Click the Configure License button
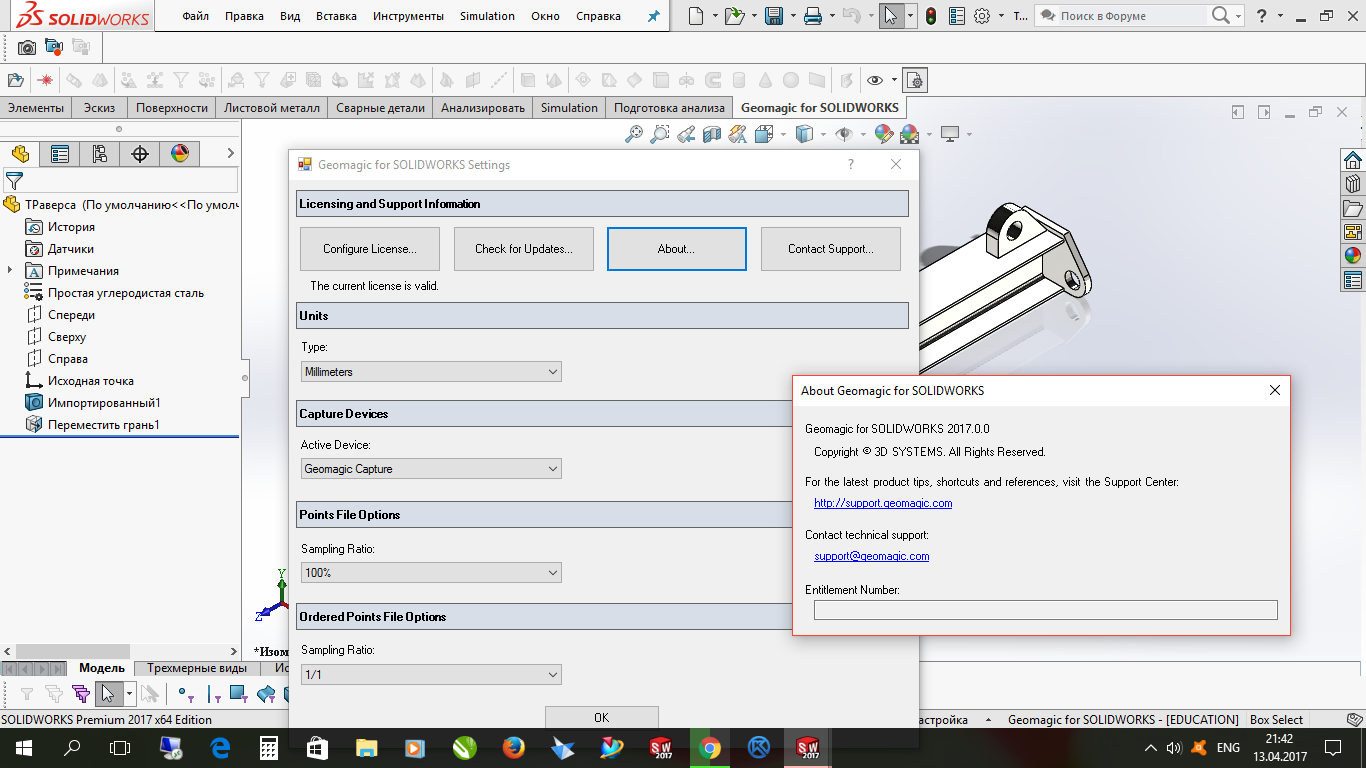Viewport: 1366px width, 768px height. coord(370,249)
